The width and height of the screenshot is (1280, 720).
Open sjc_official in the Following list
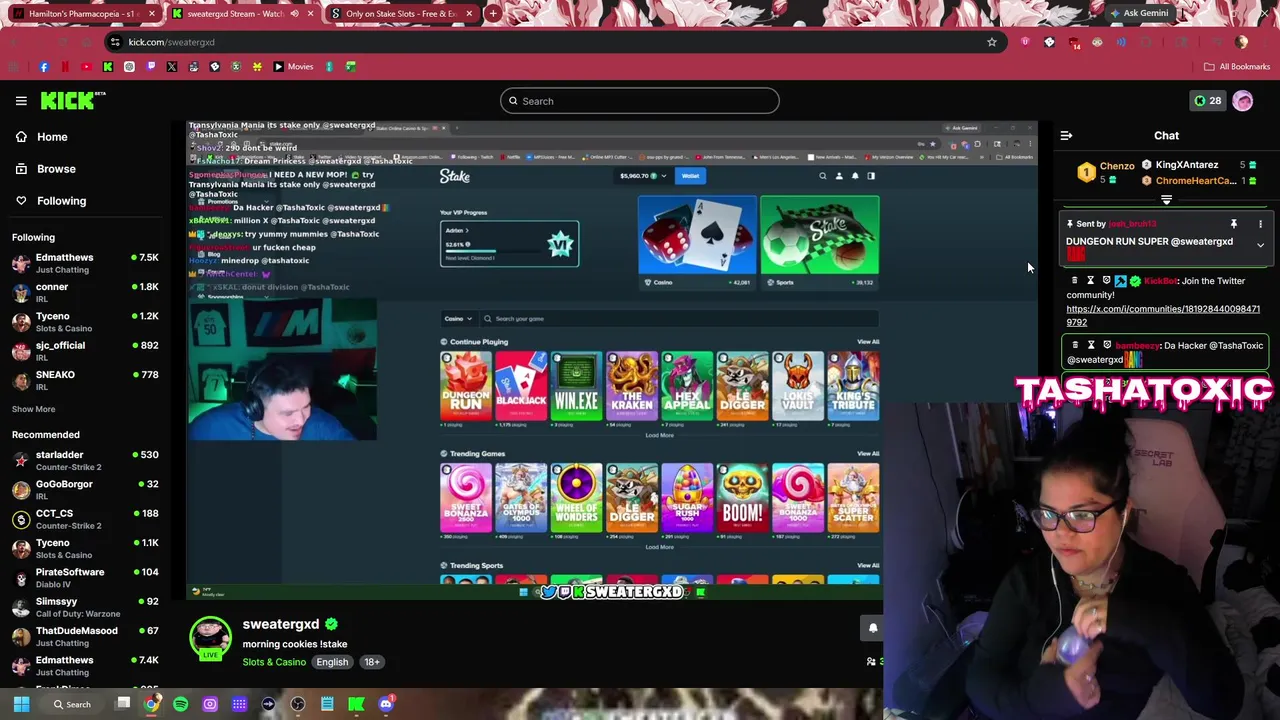click(86, 351)
